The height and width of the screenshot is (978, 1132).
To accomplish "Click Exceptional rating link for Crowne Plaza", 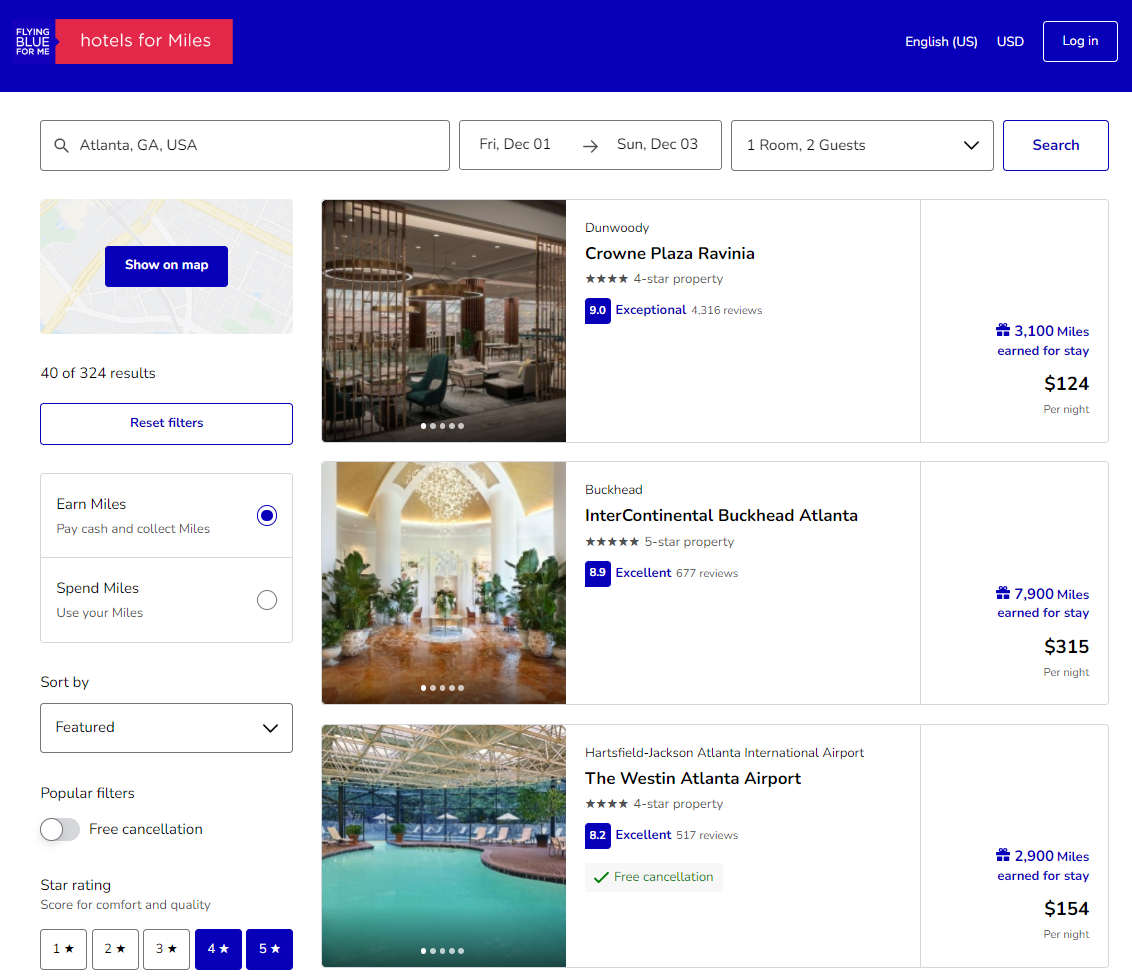I will [x=650, y=310].
